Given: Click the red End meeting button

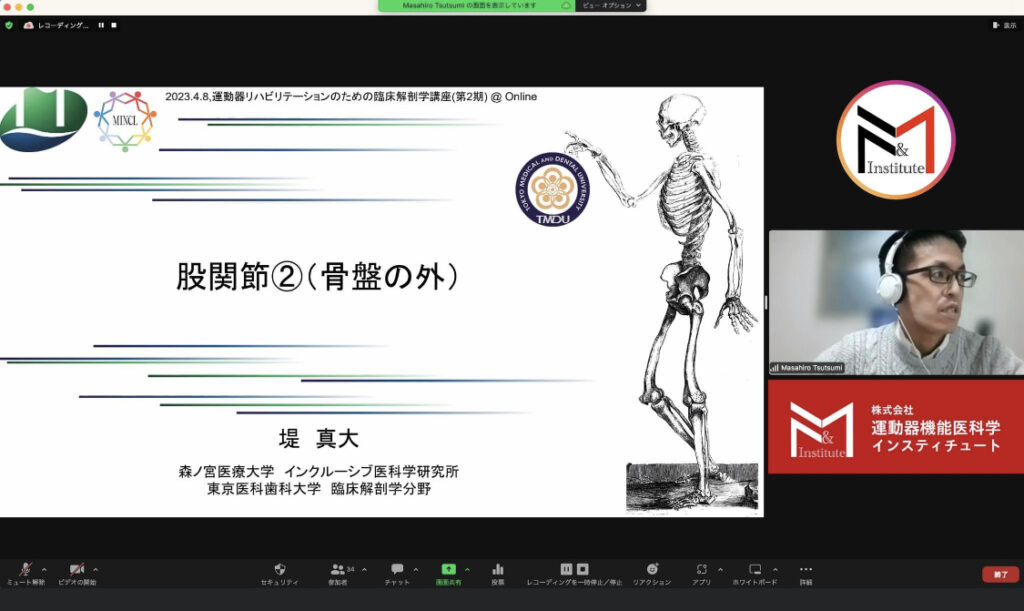Looking at the screenshot, I should coord(1000,574).
